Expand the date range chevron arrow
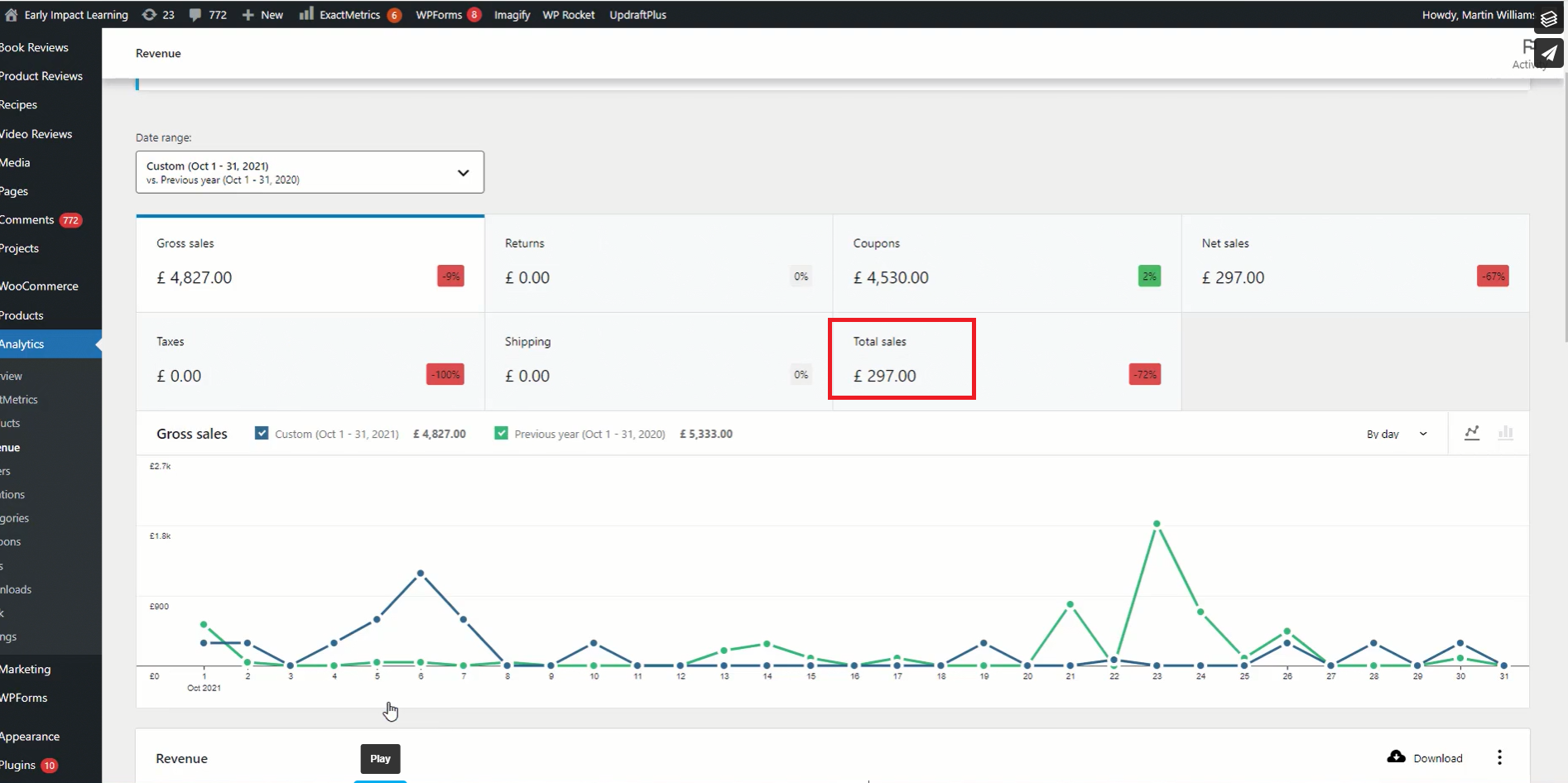 tap(464, 173)
